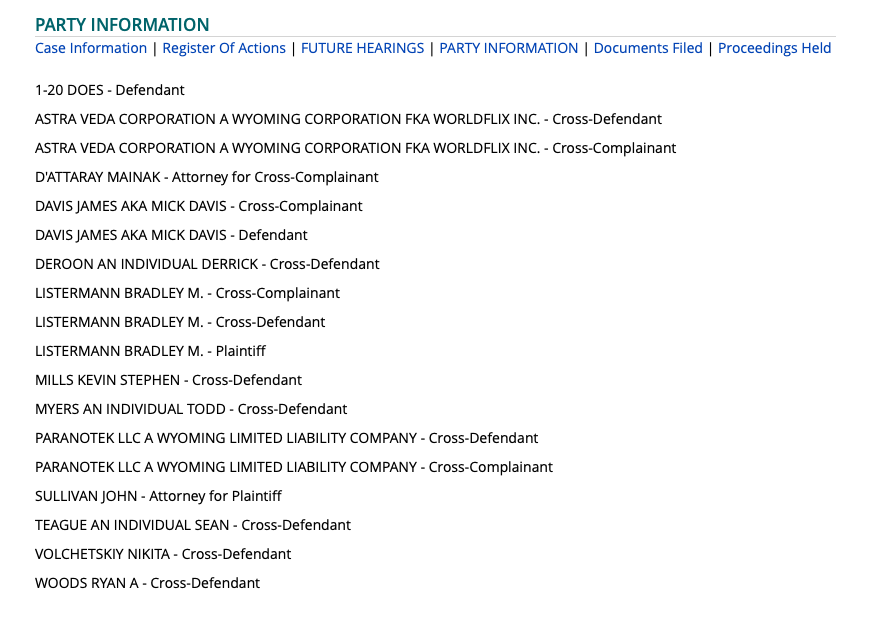This screenshot has width=874, height=623.
Task: Select WOODS RYAN A Cross-Defendant row
Action: pos(148,583)
